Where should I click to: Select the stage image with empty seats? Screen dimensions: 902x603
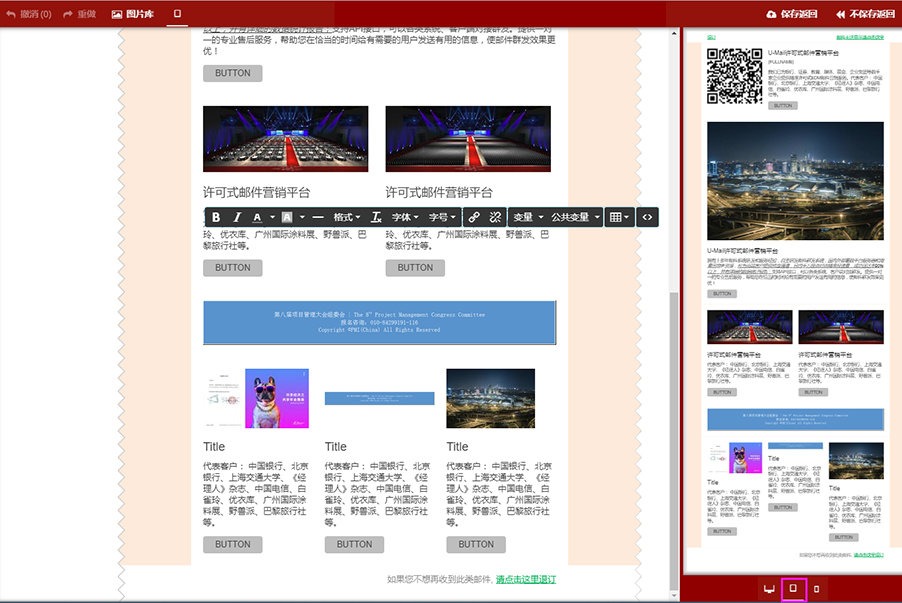468,139
